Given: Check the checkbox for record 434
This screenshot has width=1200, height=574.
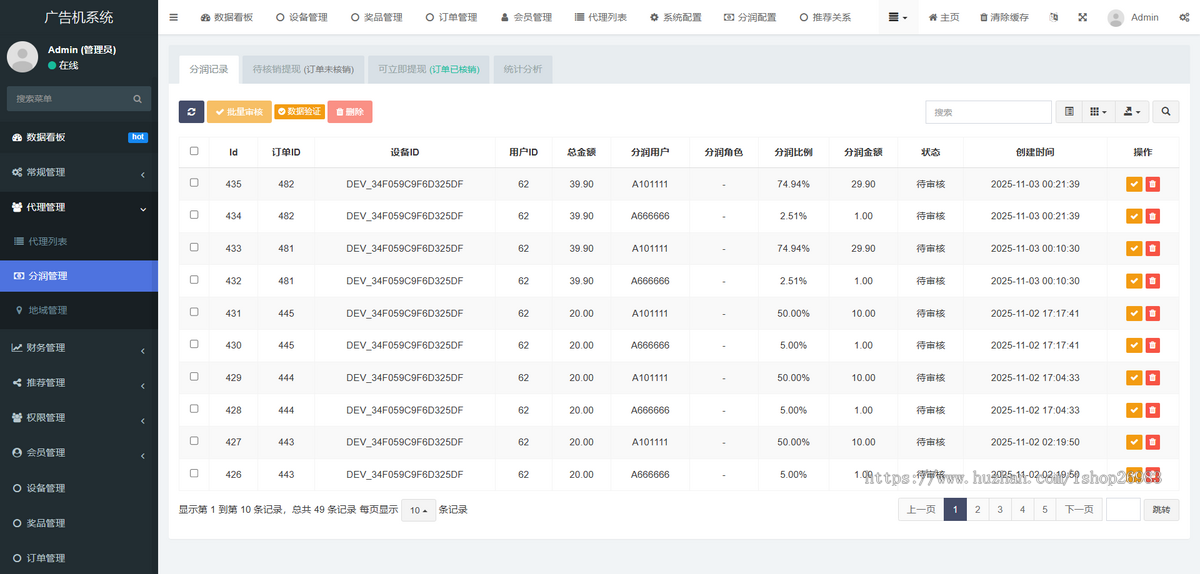Looking at the screenshot, I should [194, 215].
